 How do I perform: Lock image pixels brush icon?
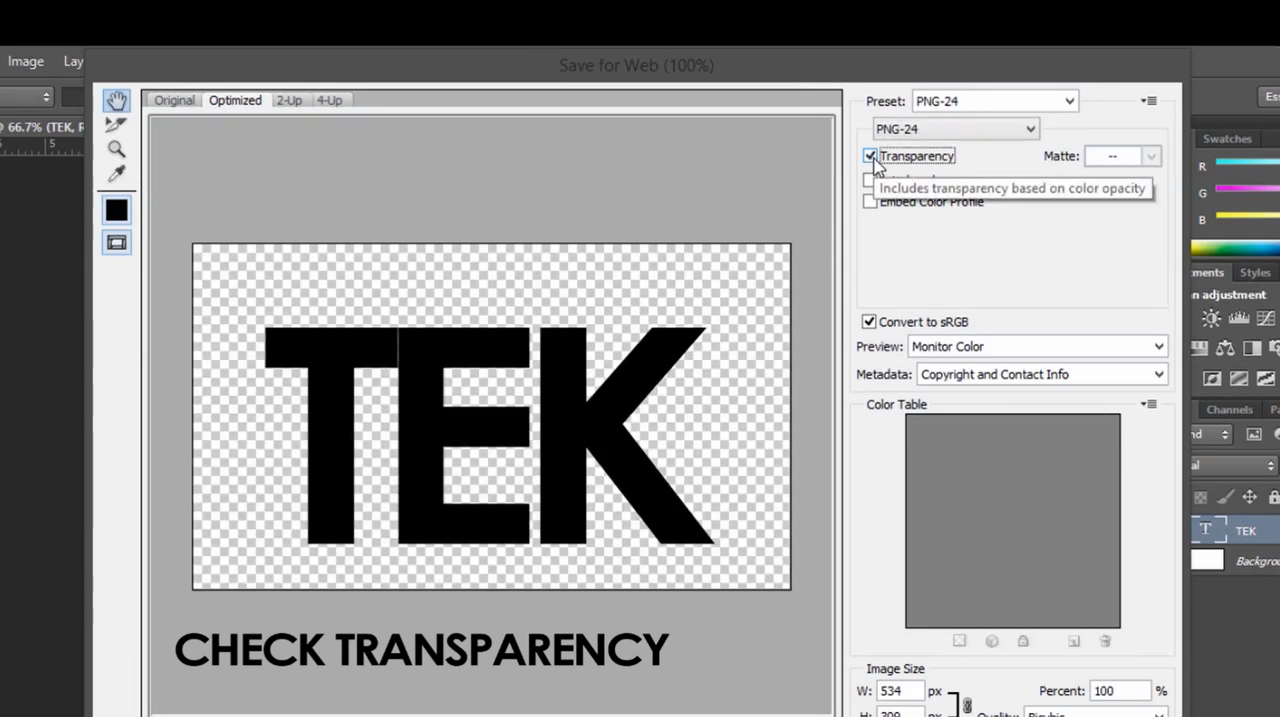(x=1225, y=497)
